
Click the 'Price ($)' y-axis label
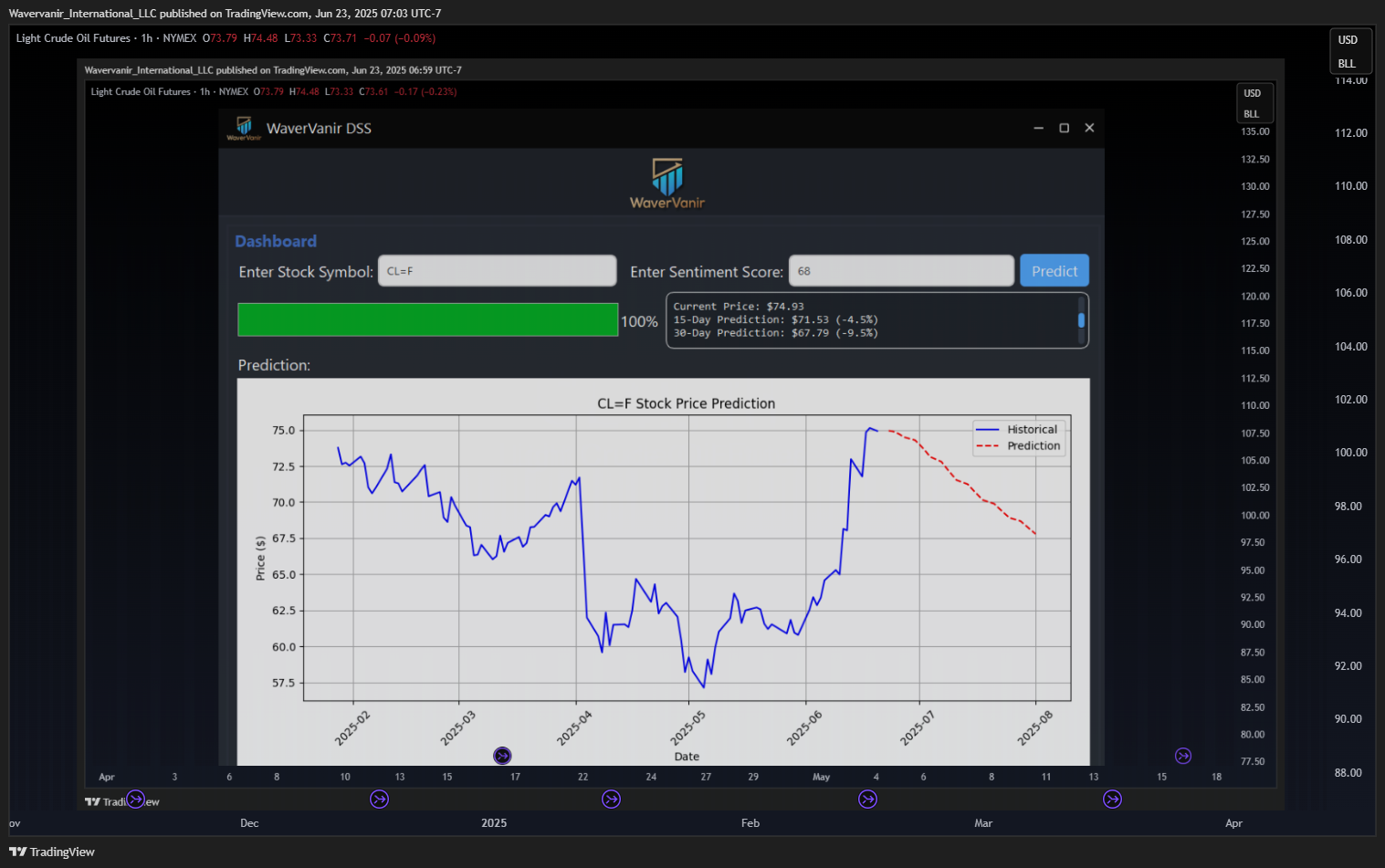[x=260, y=558]
